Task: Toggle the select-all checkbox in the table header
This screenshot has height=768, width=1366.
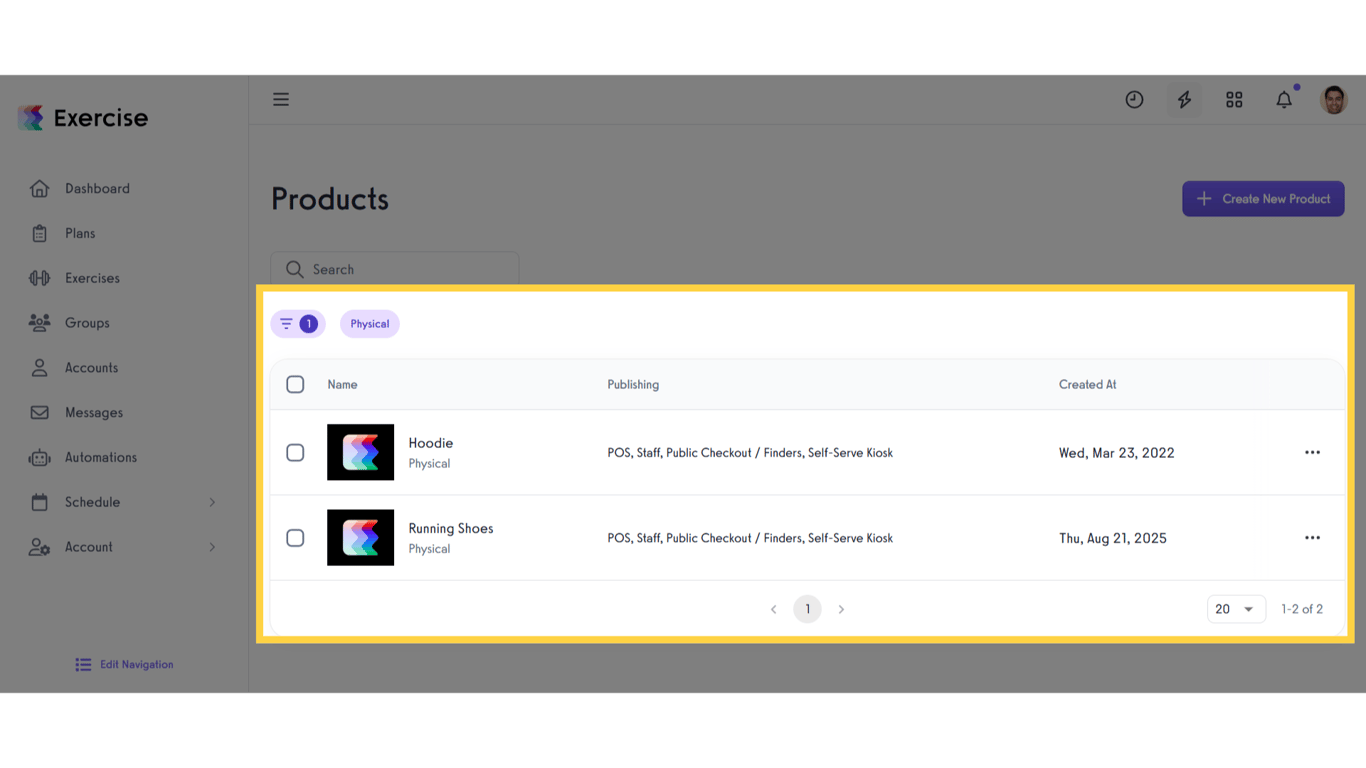Action: coord(295,383)
